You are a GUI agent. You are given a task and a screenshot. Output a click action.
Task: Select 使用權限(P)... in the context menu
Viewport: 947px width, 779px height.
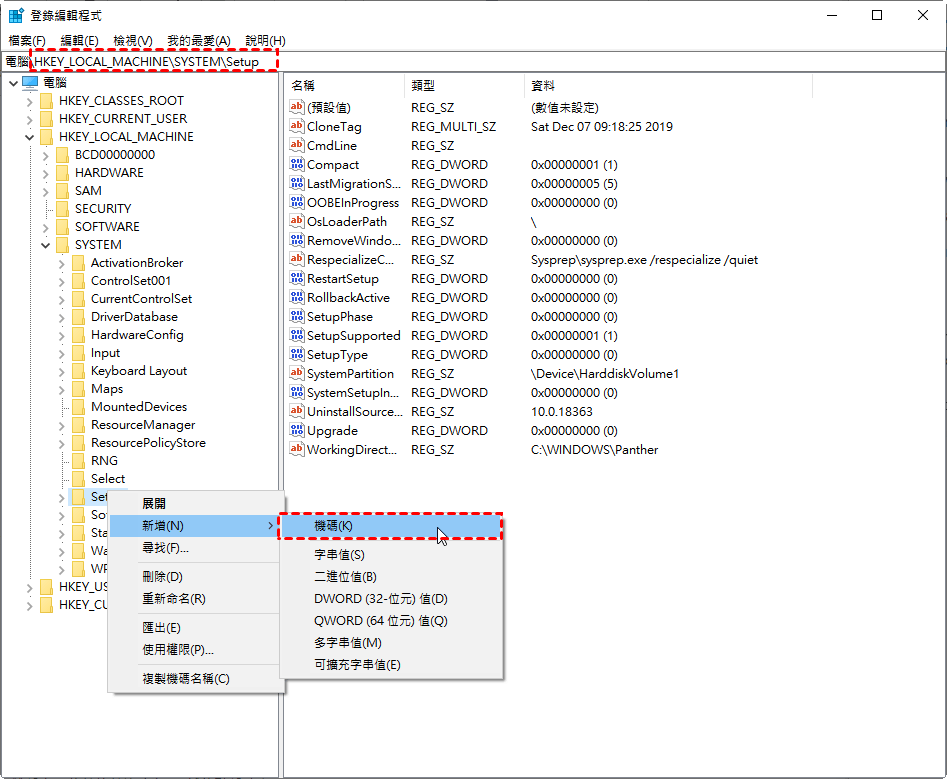point(194,650)
